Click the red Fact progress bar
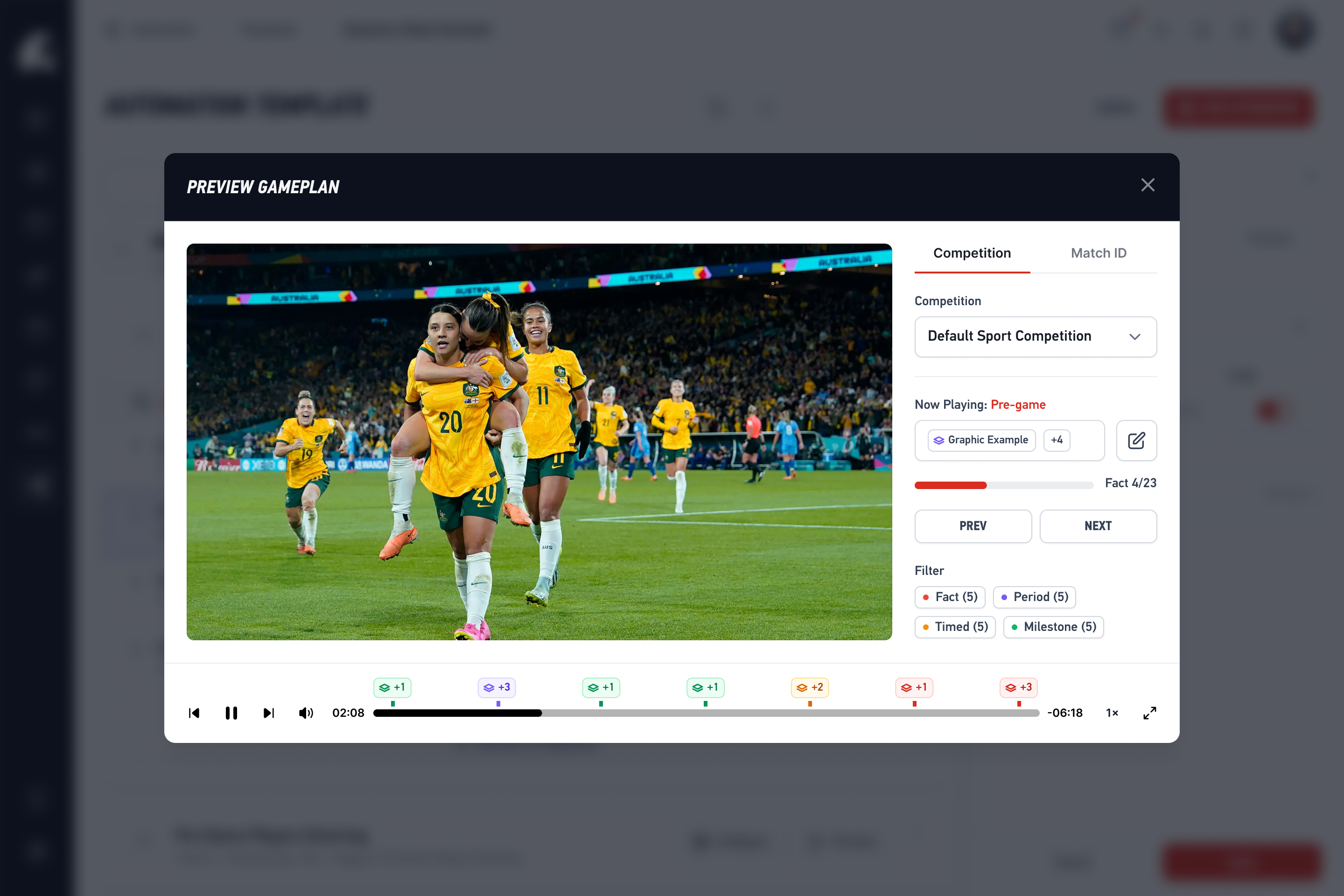The width and height of the screenshot is (1344, 896). pos(1004,485)
